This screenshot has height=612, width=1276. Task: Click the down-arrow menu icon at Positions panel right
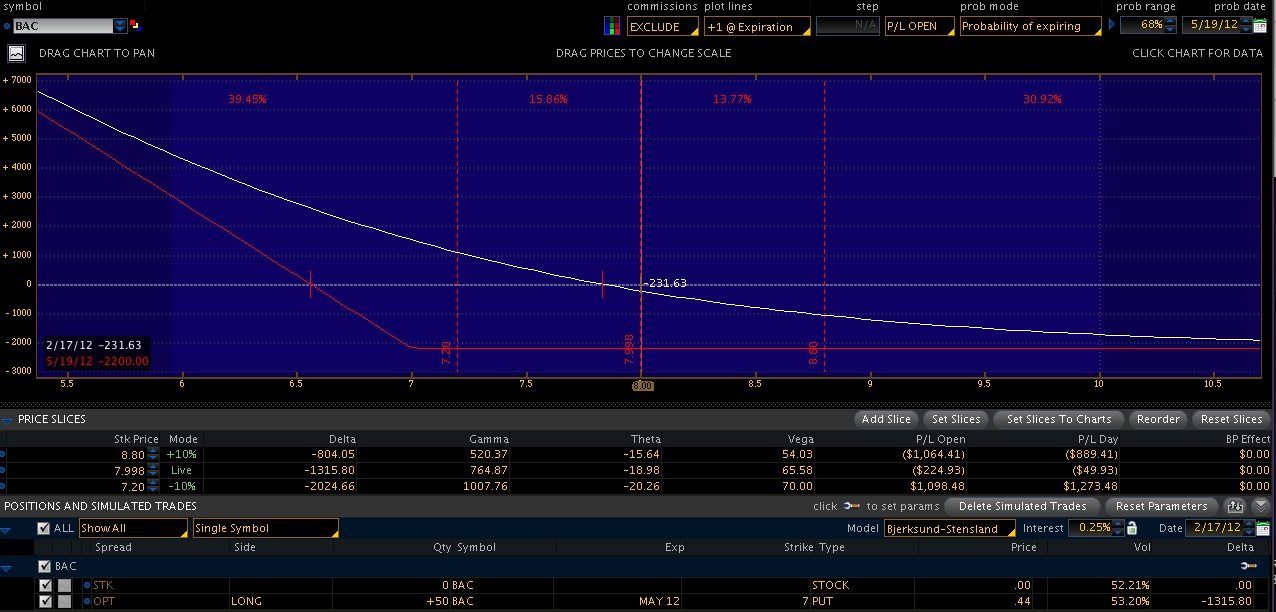point(1260,506)
